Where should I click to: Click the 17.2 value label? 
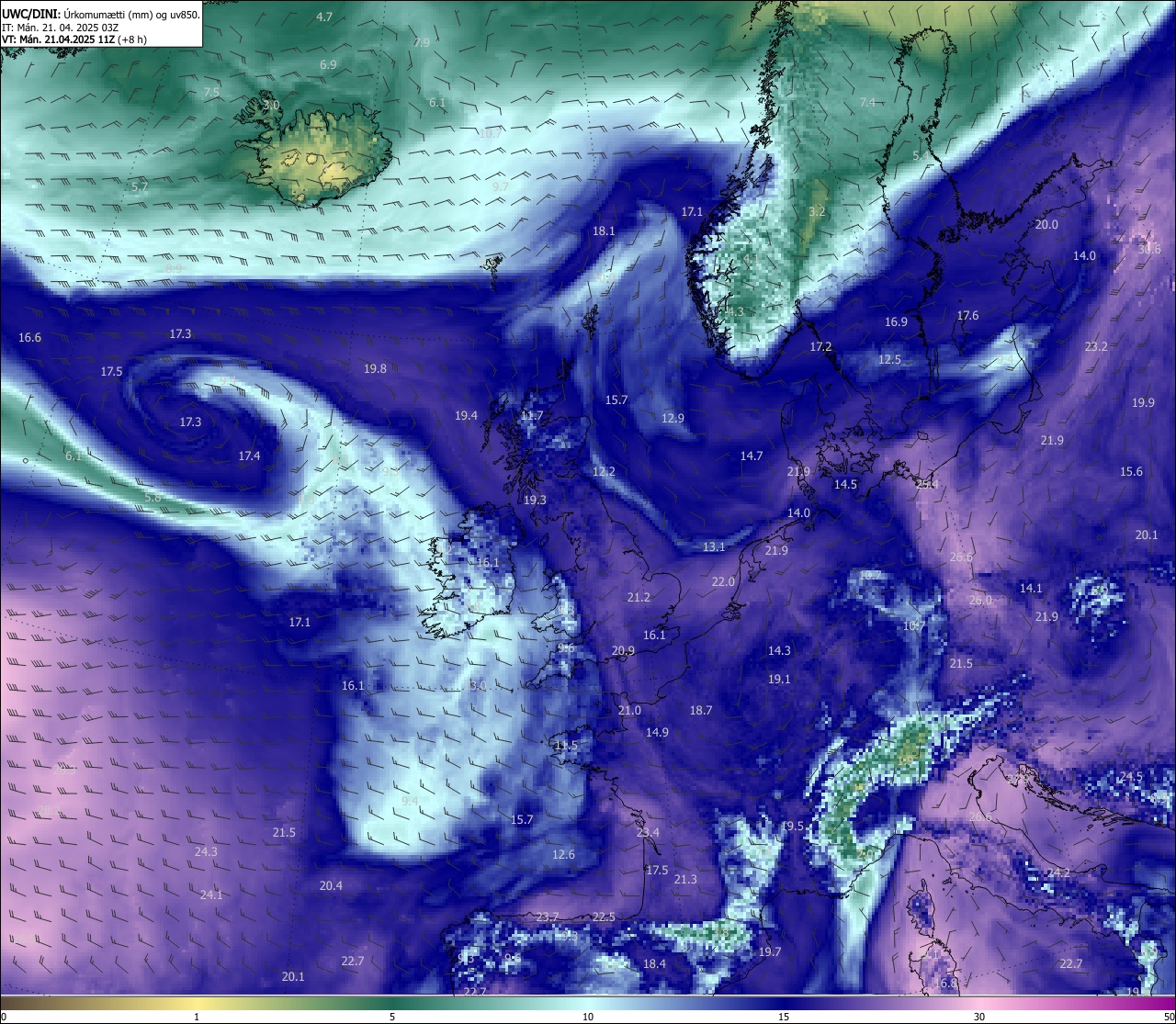[820, 347]
